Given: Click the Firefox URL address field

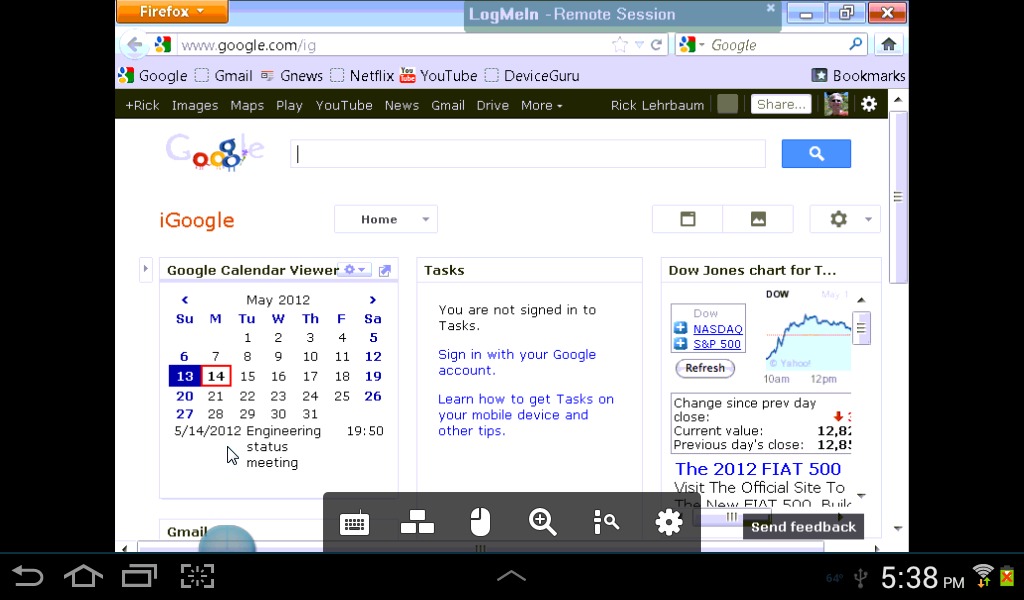Looking at the screenshot, I should coord(392,45).
